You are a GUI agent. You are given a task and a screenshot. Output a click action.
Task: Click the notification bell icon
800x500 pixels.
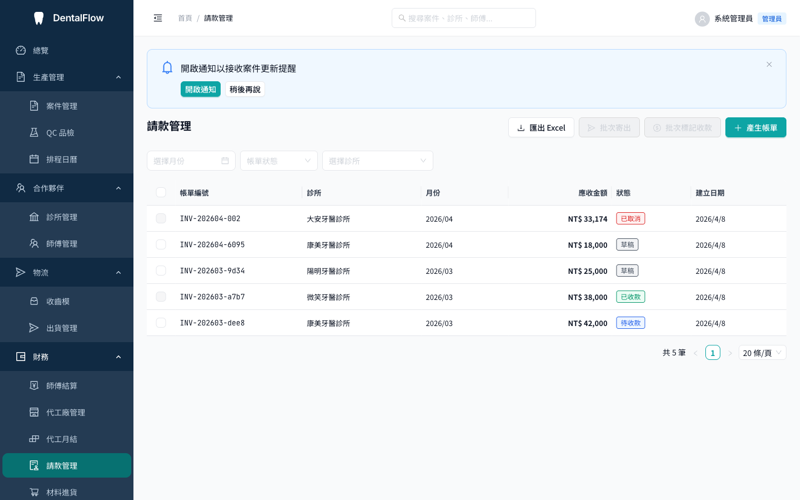point(167,68)
